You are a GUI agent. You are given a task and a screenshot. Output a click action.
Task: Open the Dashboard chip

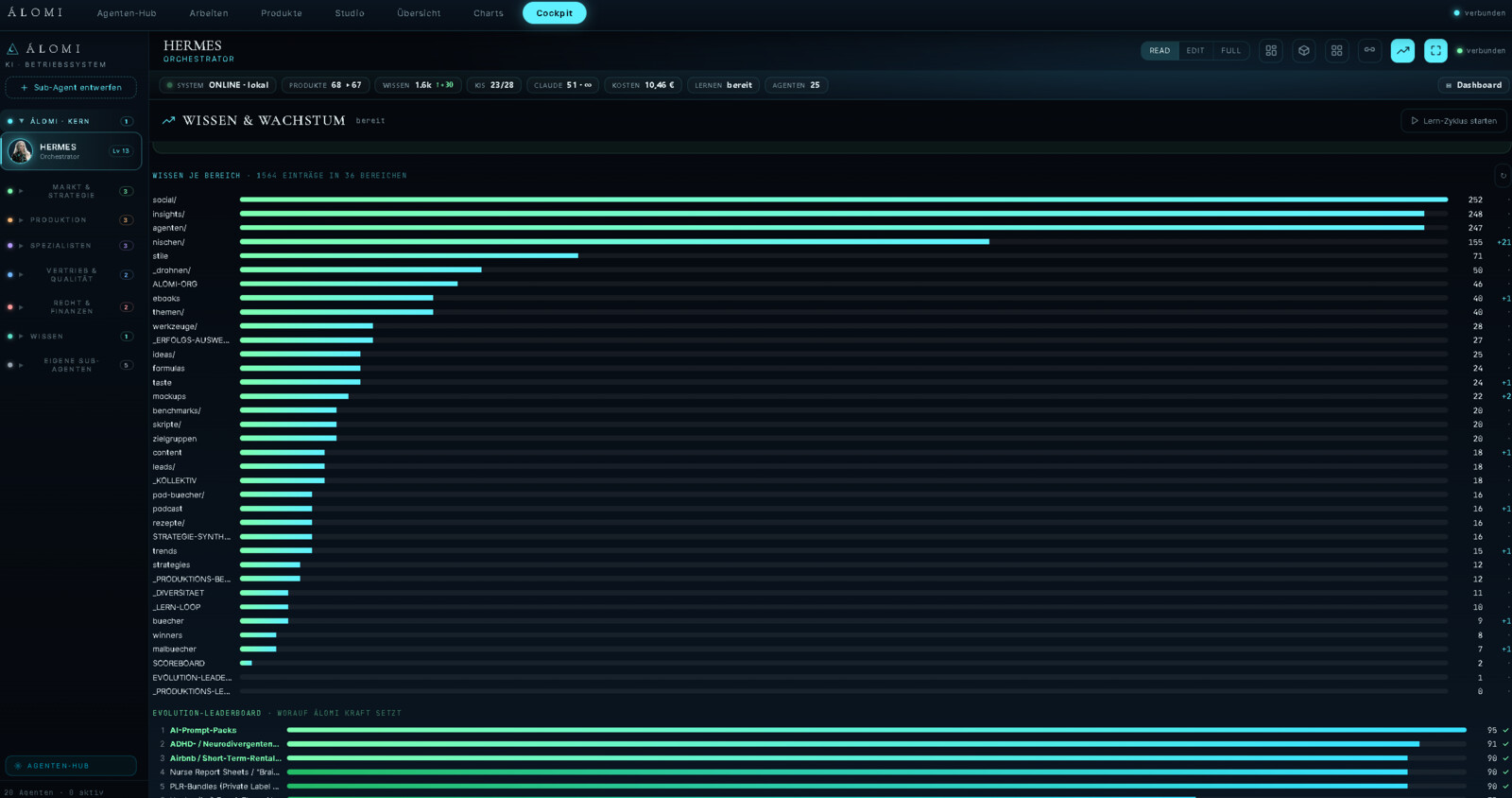[x=1473, y=85]
